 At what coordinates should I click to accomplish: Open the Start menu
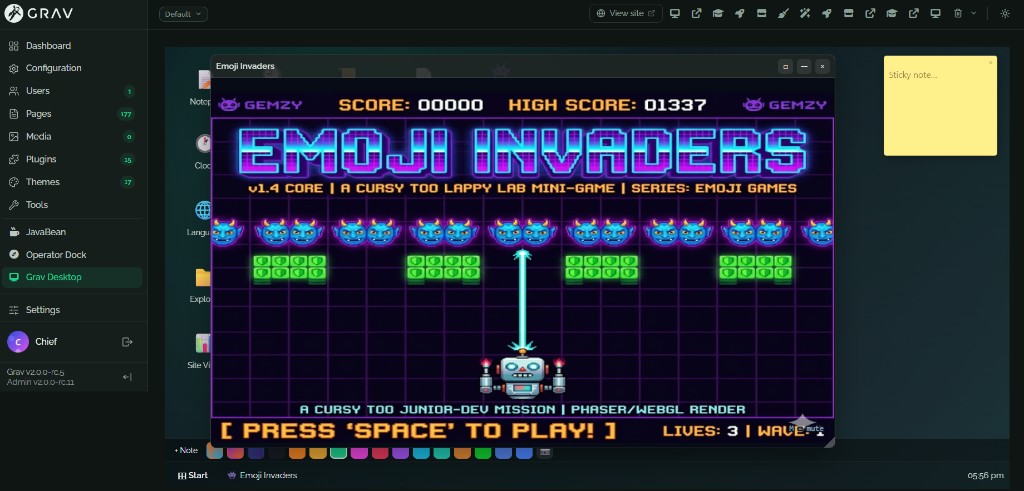pos(193,475)
